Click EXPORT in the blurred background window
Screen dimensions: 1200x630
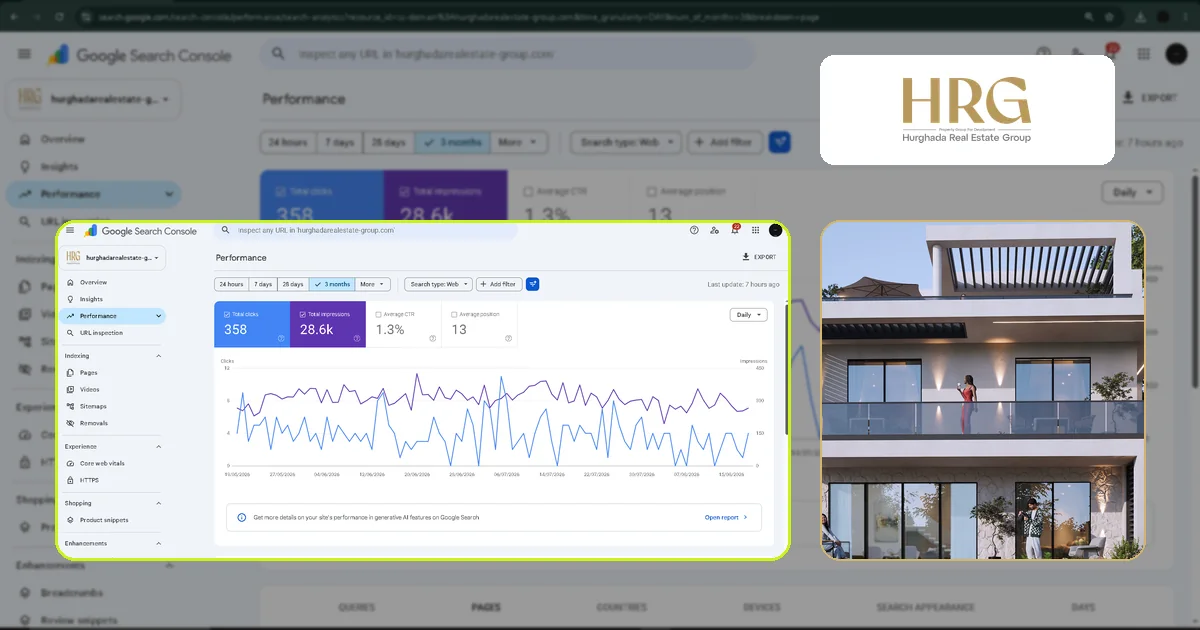pos(1151,98)
